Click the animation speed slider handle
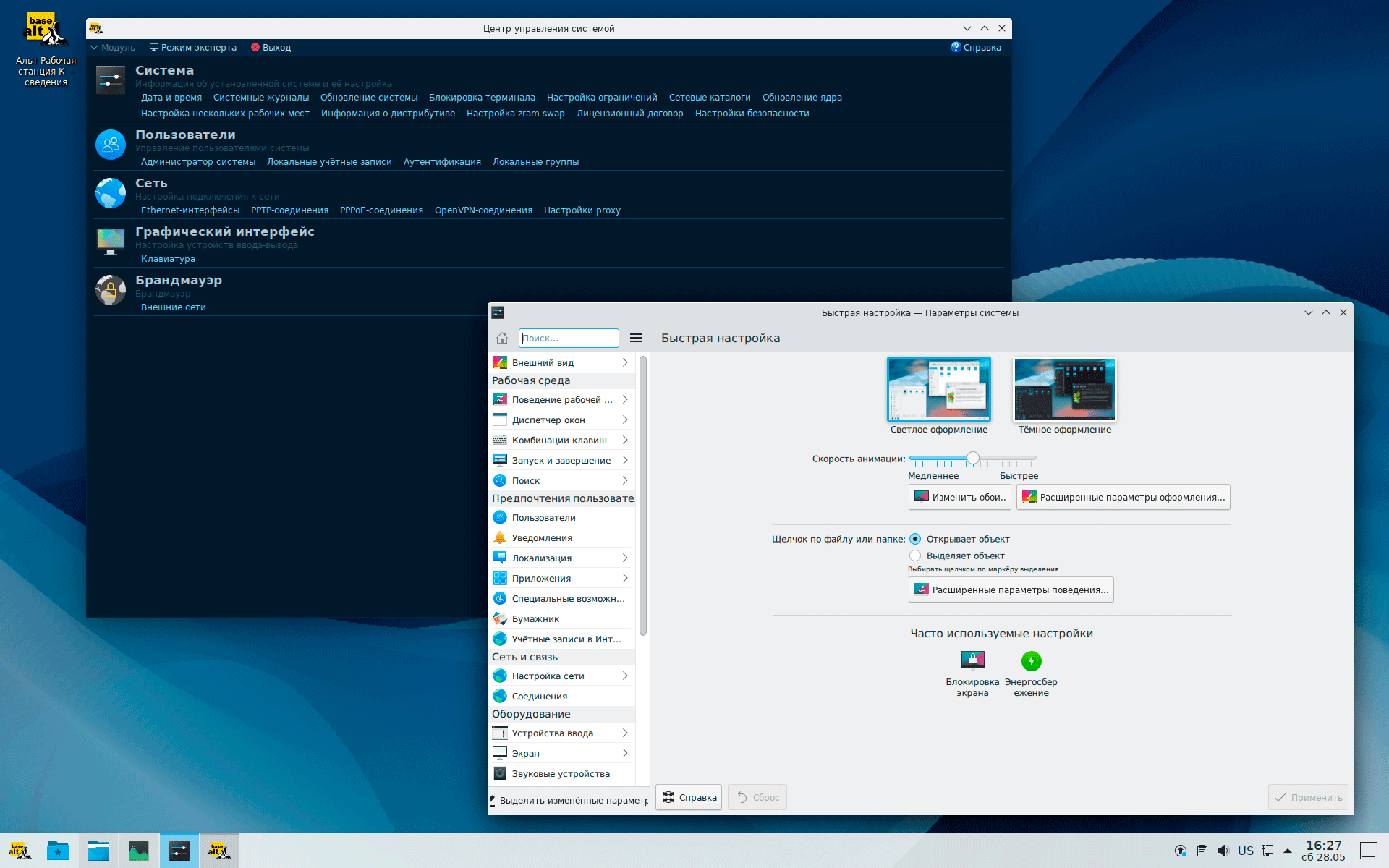Viewport: 1389px width, 868px height. click(973, 458)
